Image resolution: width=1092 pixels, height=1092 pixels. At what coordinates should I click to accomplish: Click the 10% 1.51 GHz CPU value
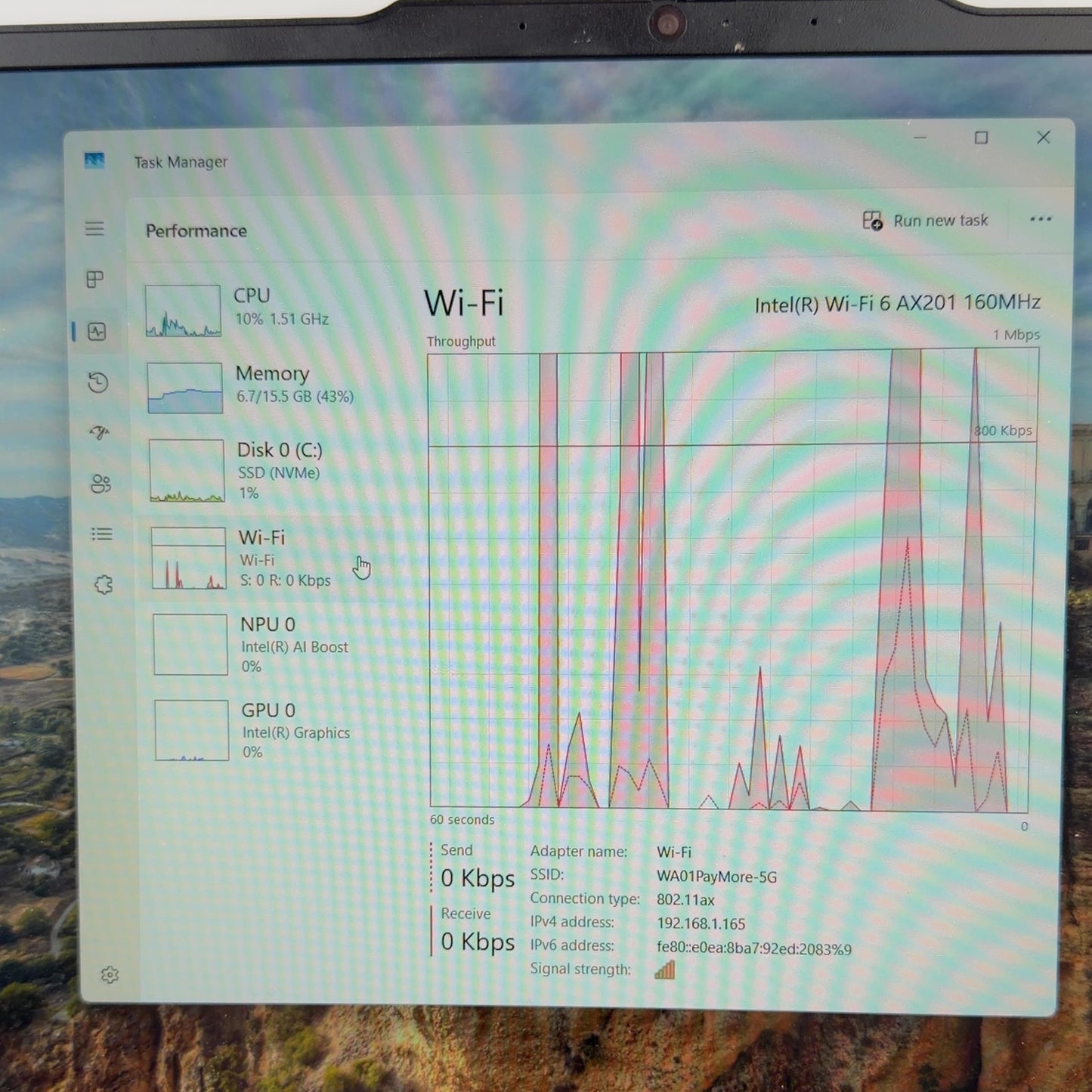[x=282, y=319]
